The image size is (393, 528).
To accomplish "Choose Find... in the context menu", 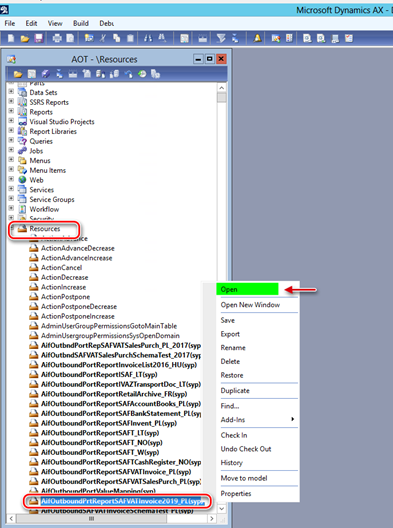I will click(x=230, y=406).
